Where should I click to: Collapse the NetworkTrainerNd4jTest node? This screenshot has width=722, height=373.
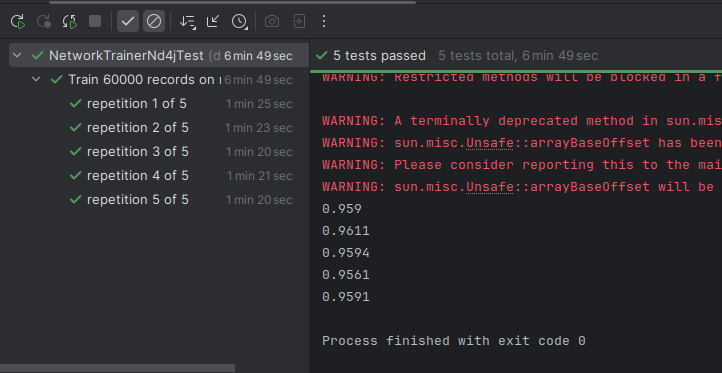click(17, 55)
